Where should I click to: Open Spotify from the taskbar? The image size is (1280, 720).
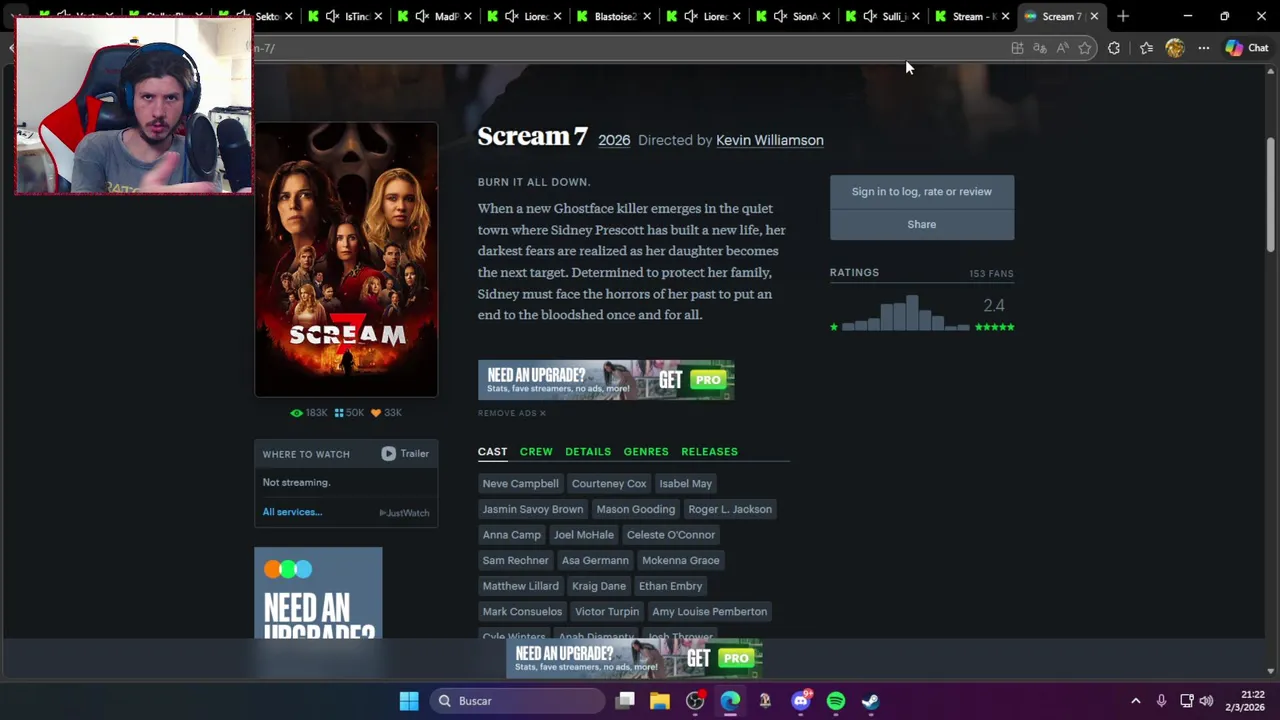click(x=836, y=701)
